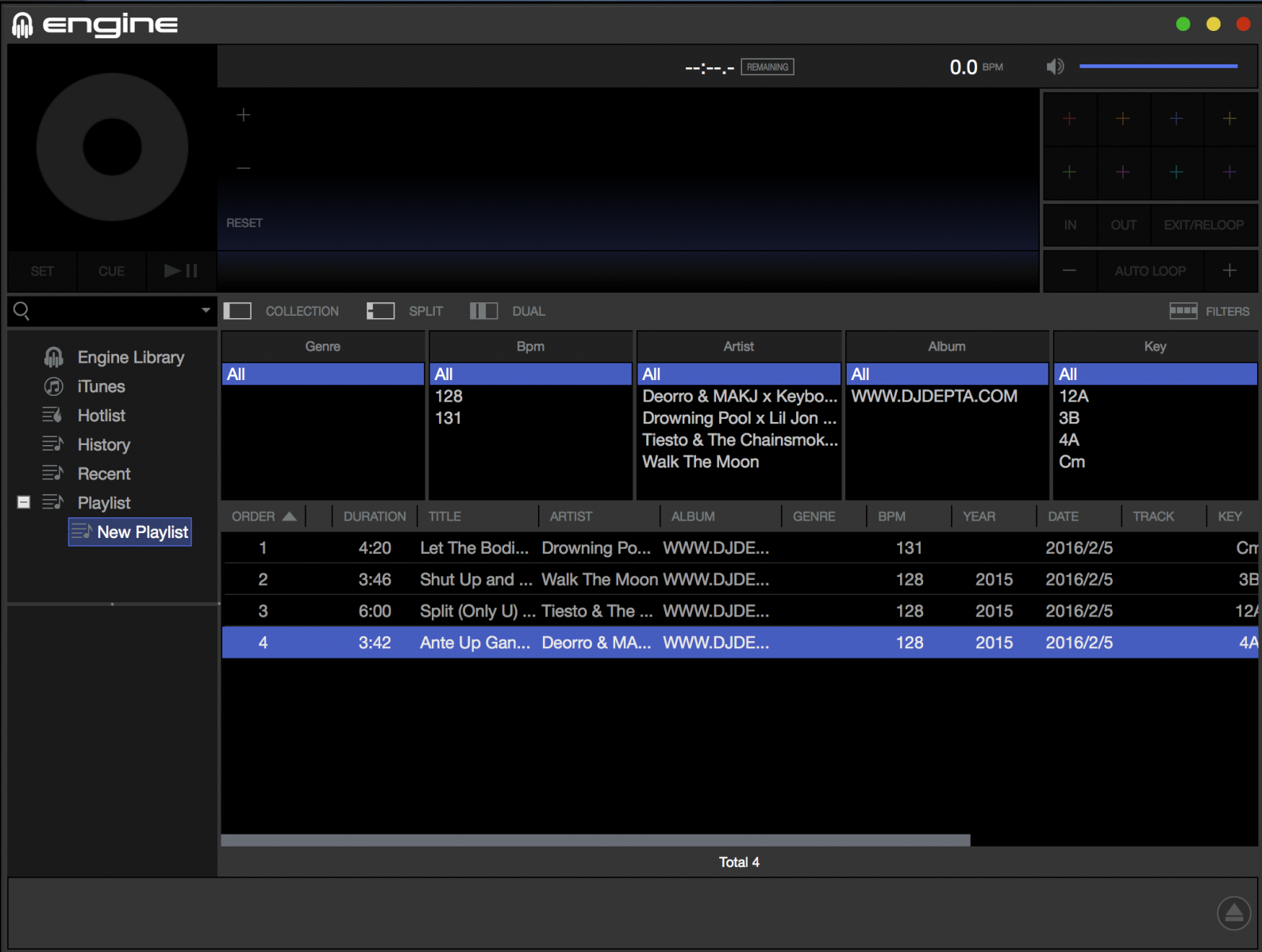
Task: Click the CUE button
Action: tap(111, 271)
